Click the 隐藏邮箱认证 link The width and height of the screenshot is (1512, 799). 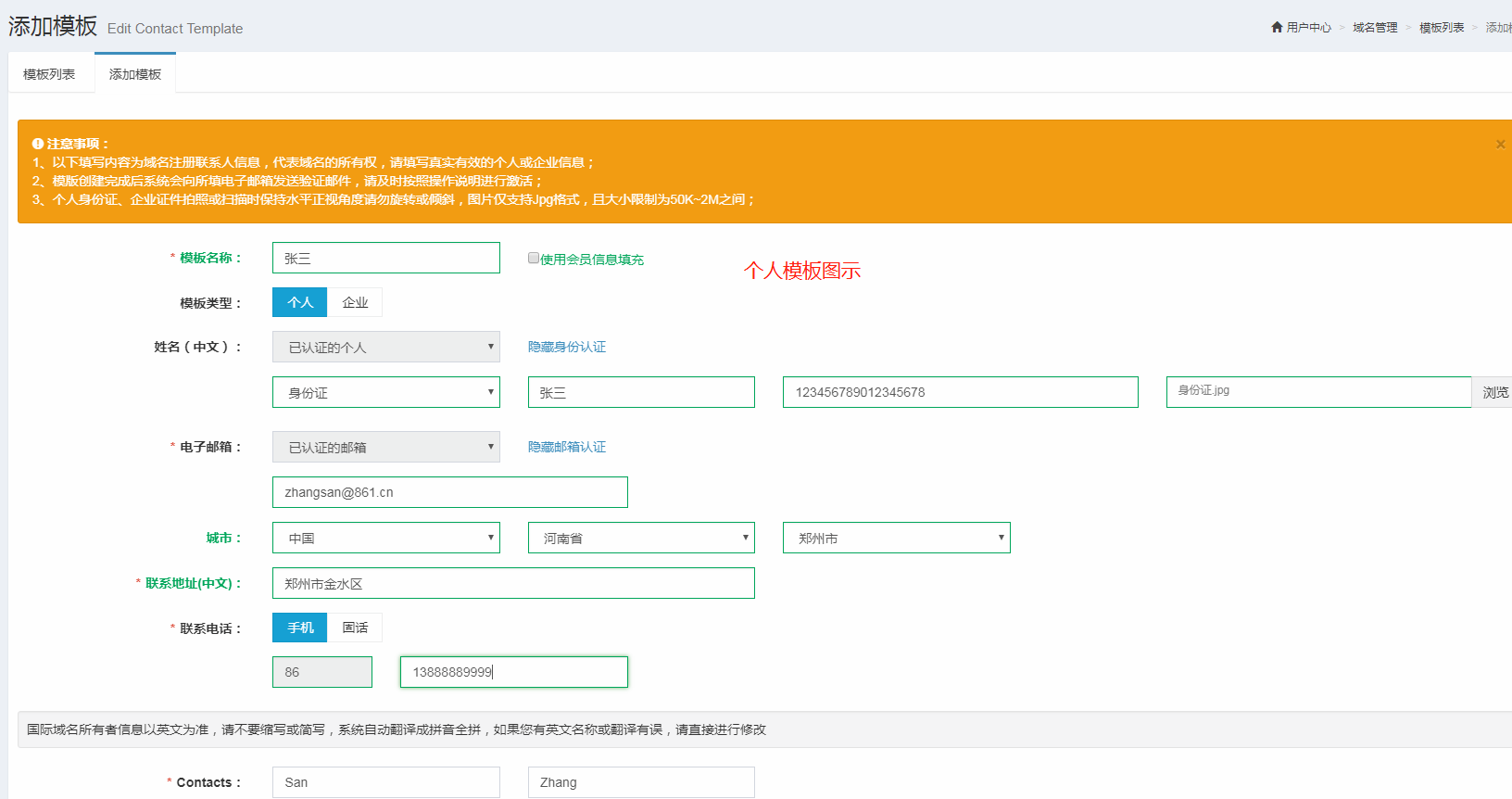567,447
